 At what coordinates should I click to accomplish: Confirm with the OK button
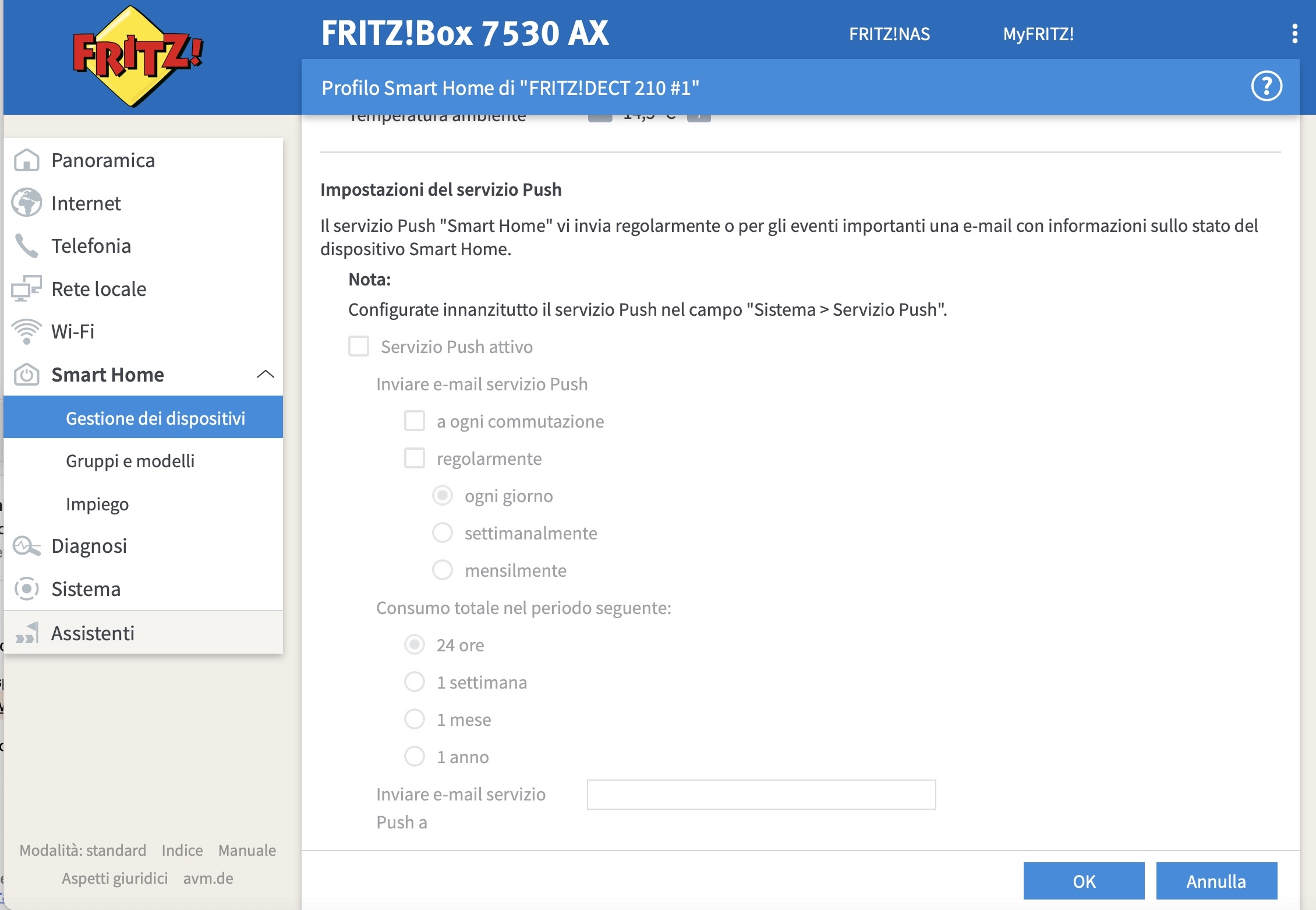click(x=1084, y=881)
